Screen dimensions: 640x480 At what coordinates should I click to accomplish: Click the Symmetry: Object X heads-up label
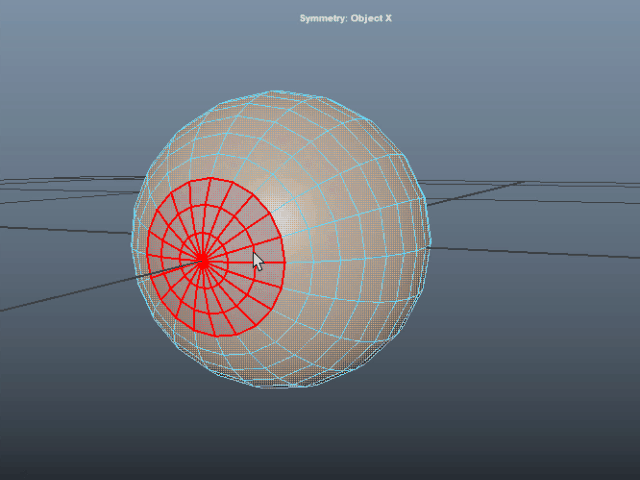(x=346, y=18)
